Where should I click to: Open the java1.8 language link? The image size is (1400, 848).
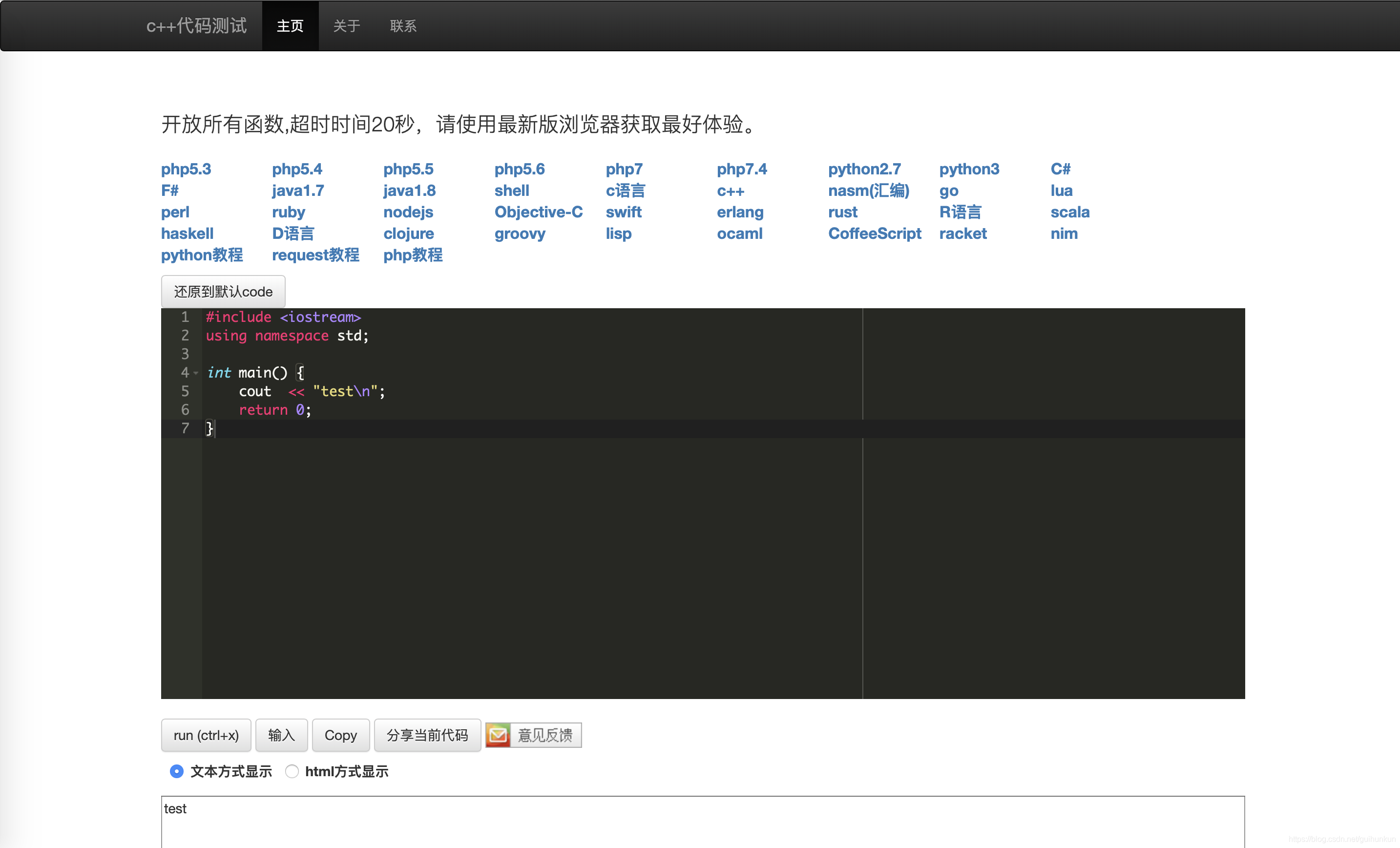coord(409,191)
